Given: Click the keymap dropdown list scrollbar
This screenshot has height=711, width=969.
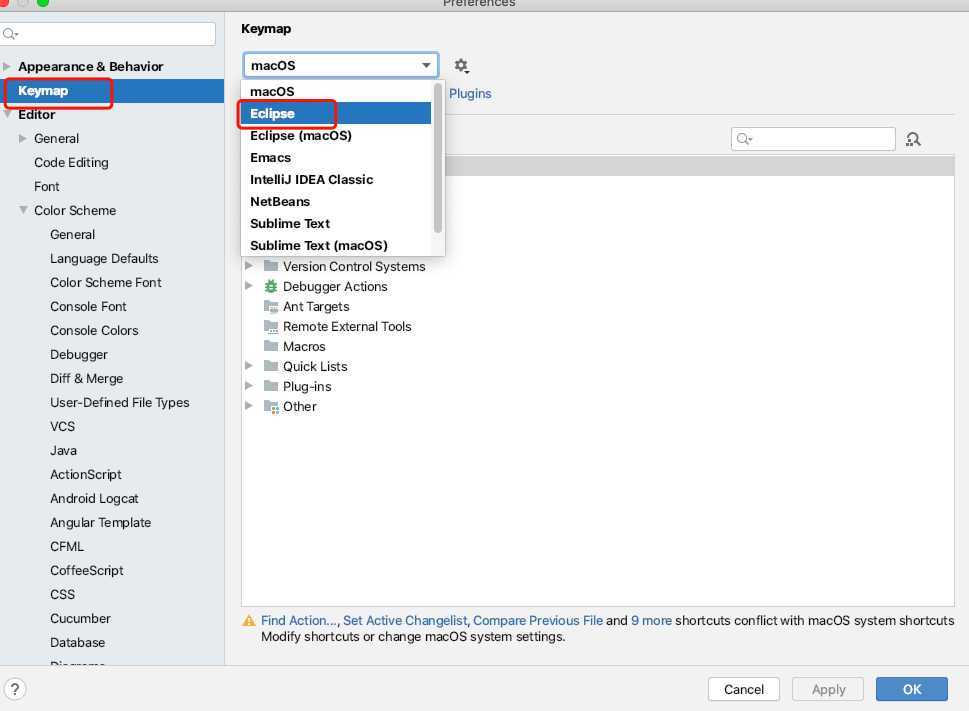Looking at the screenshot, I should coord(438,158).
